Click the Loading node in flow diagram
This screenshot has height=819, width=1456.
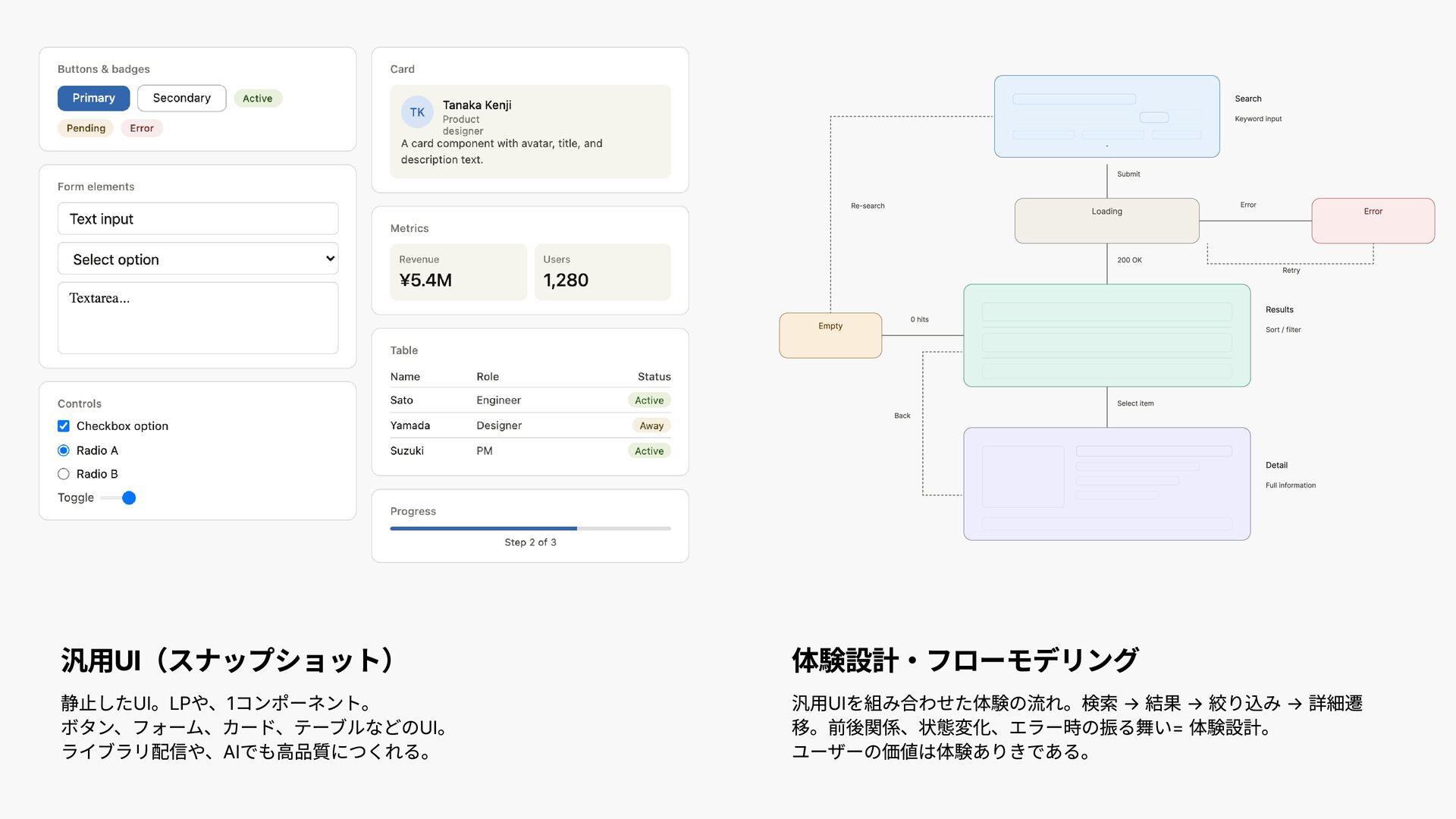pos(1106,221)
